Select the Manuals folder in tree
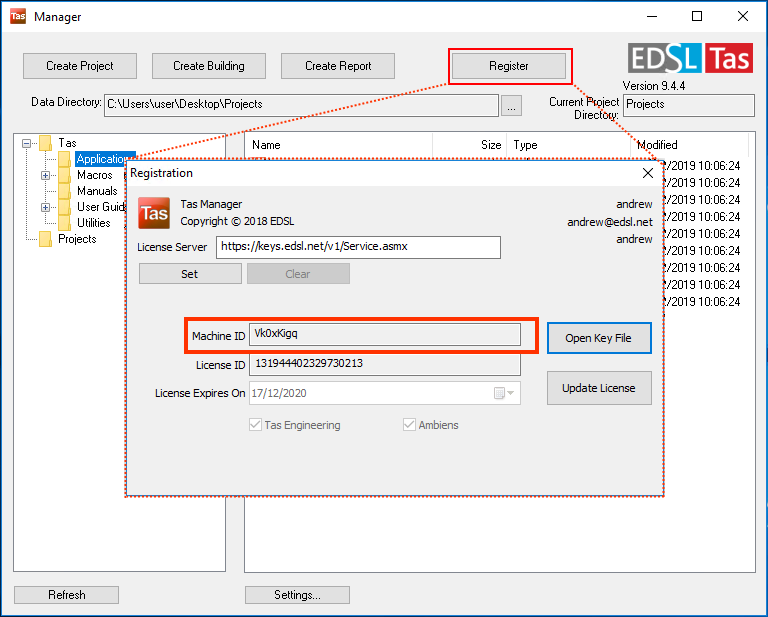Screen dimensions: 768x617 click(97, 191)
